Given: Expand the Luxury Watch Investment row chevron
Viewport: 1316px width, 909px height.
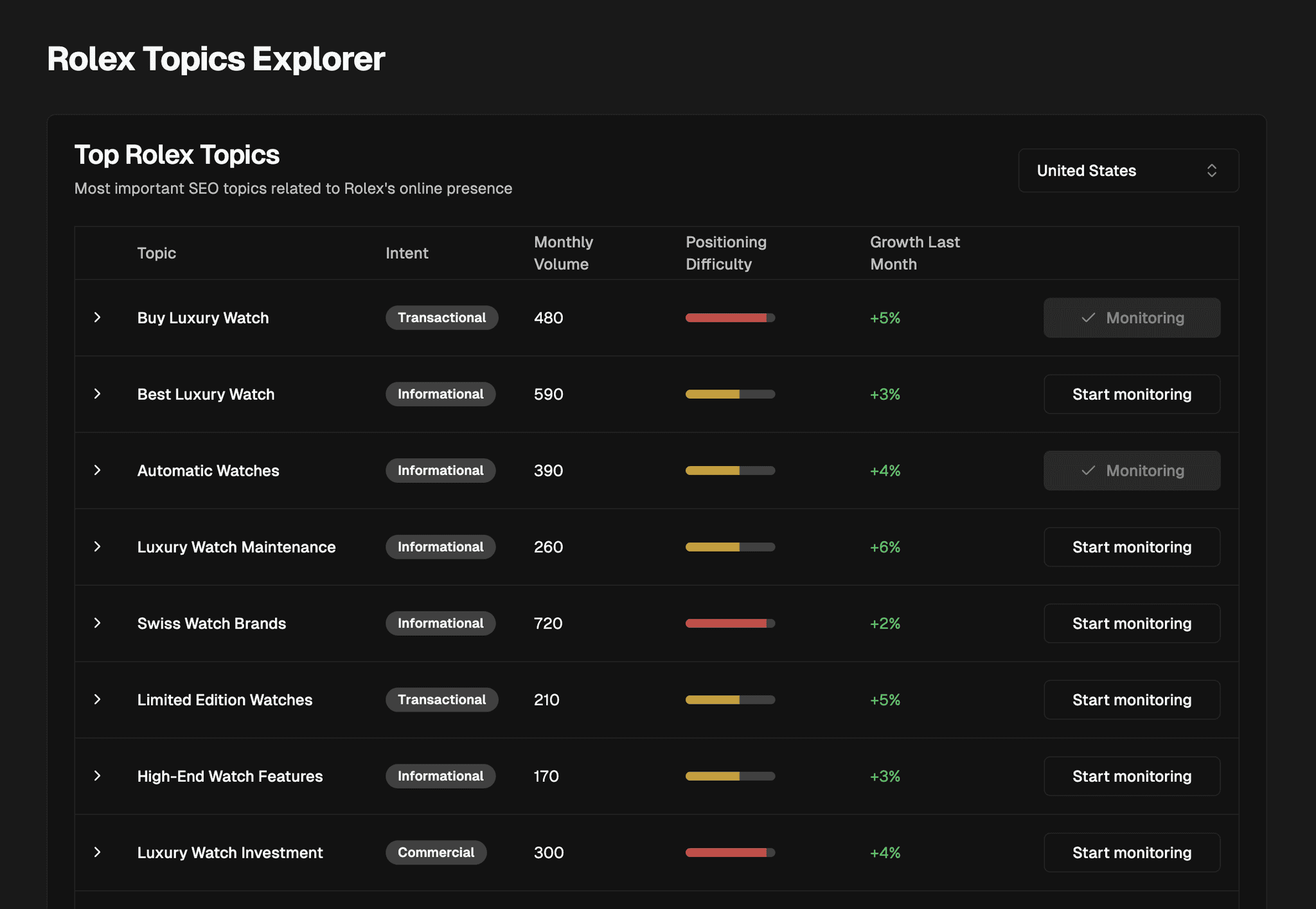Looking at the screenshot, I should click(x=97, y=852).
